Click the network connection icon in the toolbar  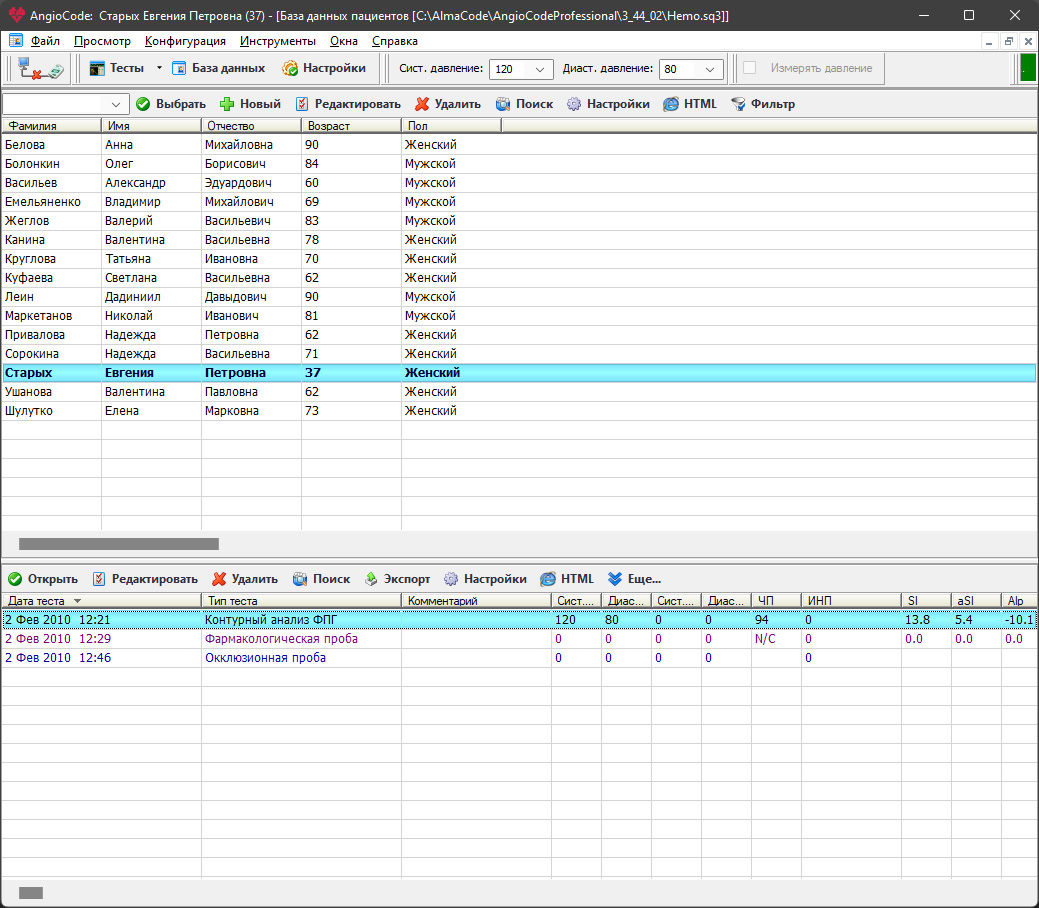pyautogui.click(x=40, y=69)
